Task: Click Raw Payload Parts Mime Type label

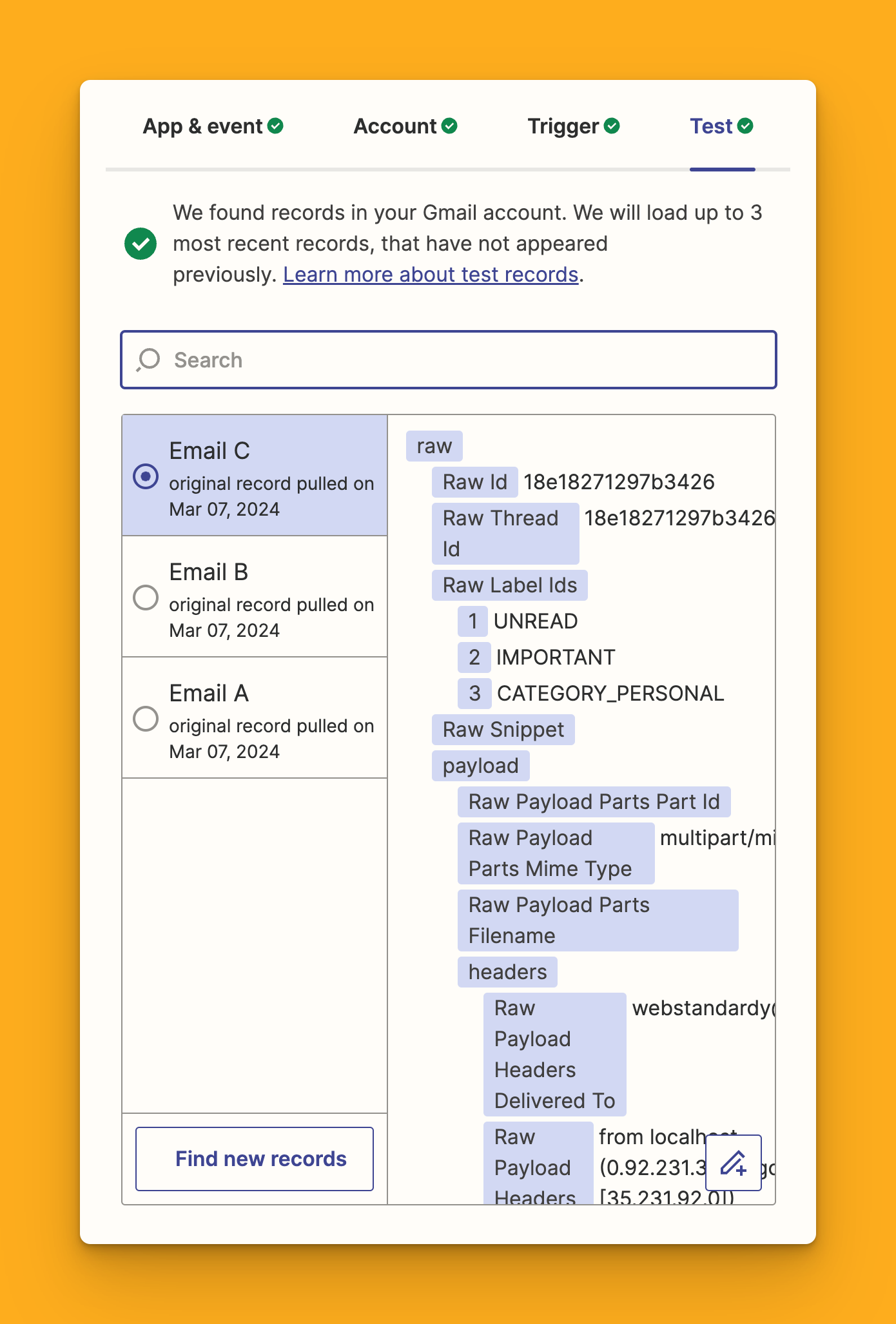Action: pos(556,853)
